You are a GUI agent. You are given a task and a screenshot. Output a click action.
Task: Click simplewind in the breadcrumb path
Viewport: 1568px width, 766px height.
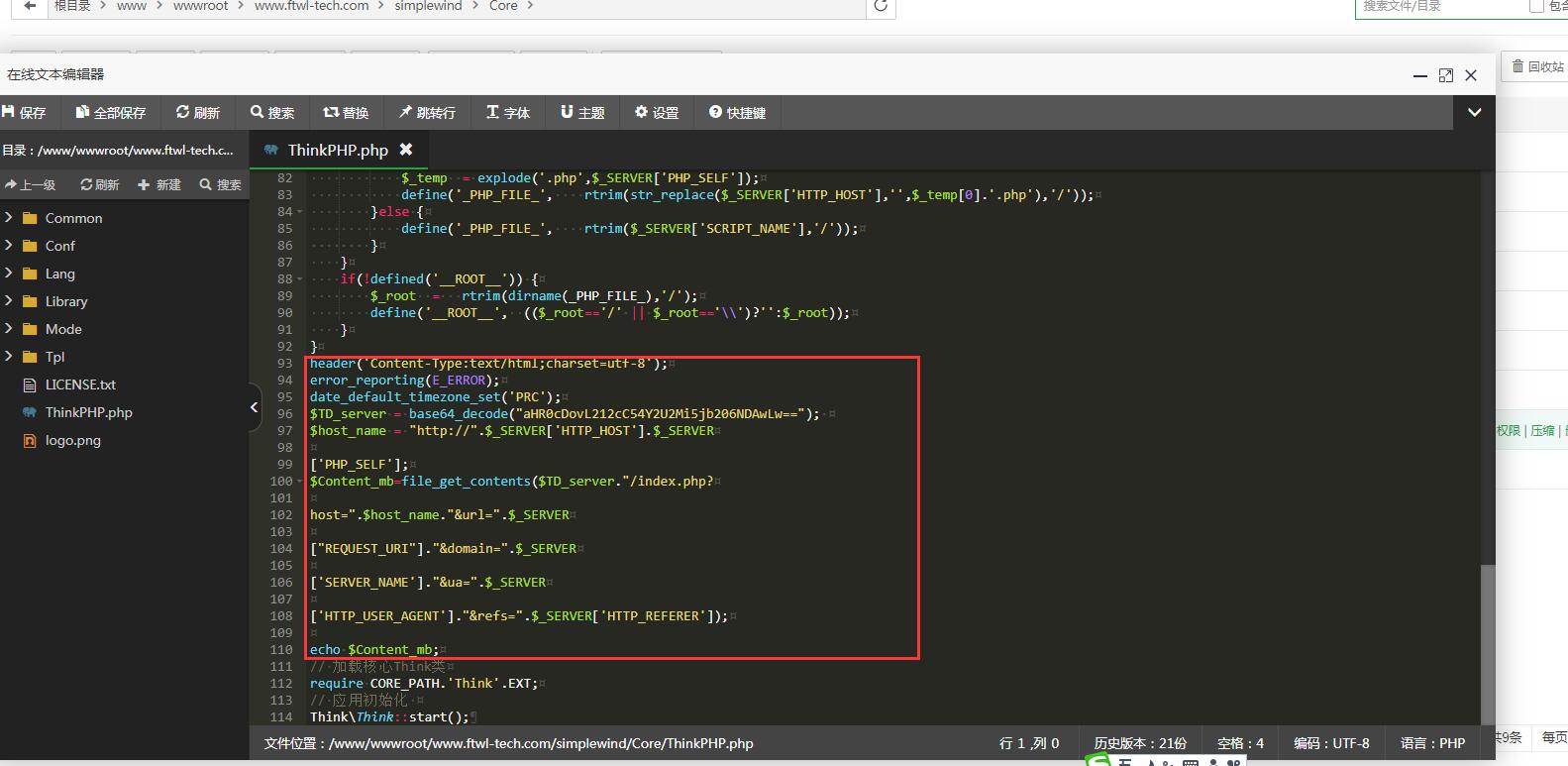click(x=428, y=6)
